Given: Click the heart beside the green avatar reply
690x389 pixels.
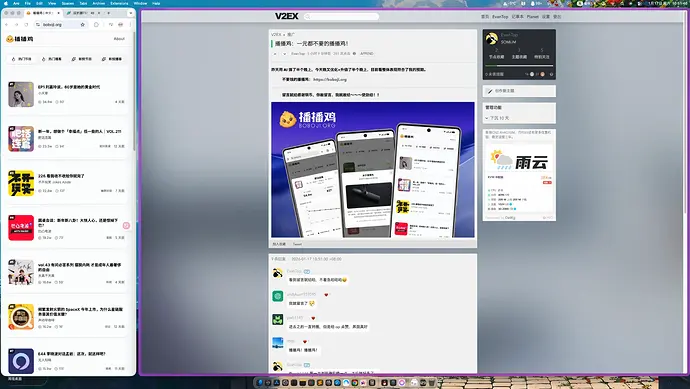Looking at the screenshot, I should pyautogui.click(x=326, y=295).
